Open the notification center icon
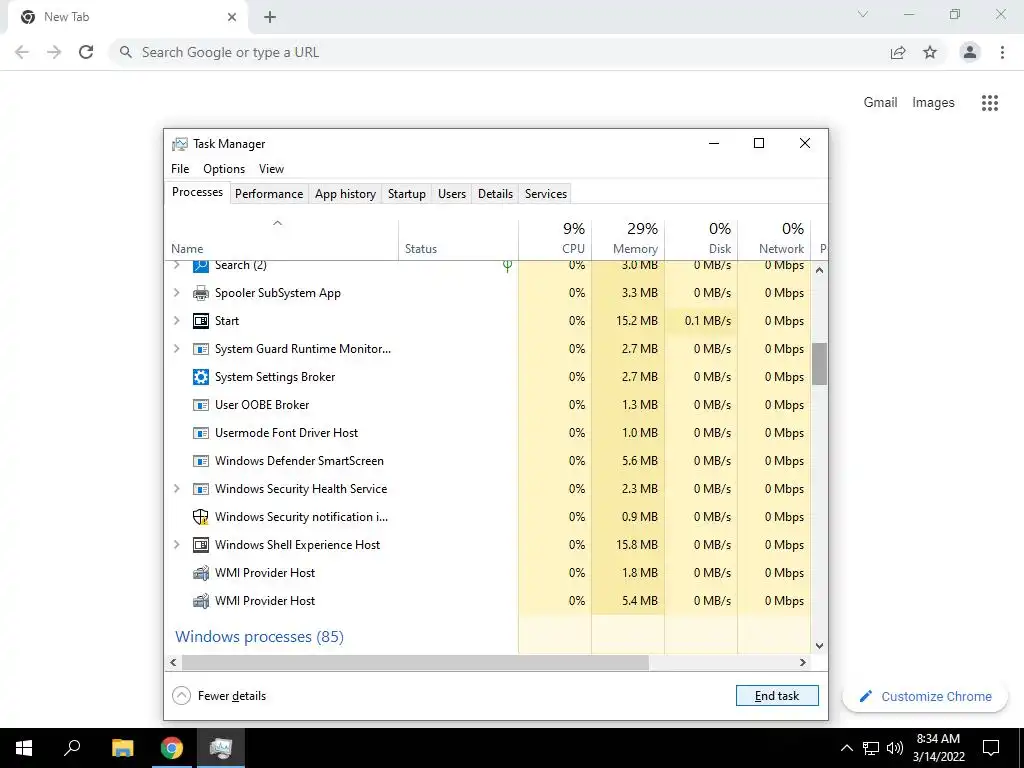The height and width of the screenshot is (768, 1024). (x=991, y=748)
